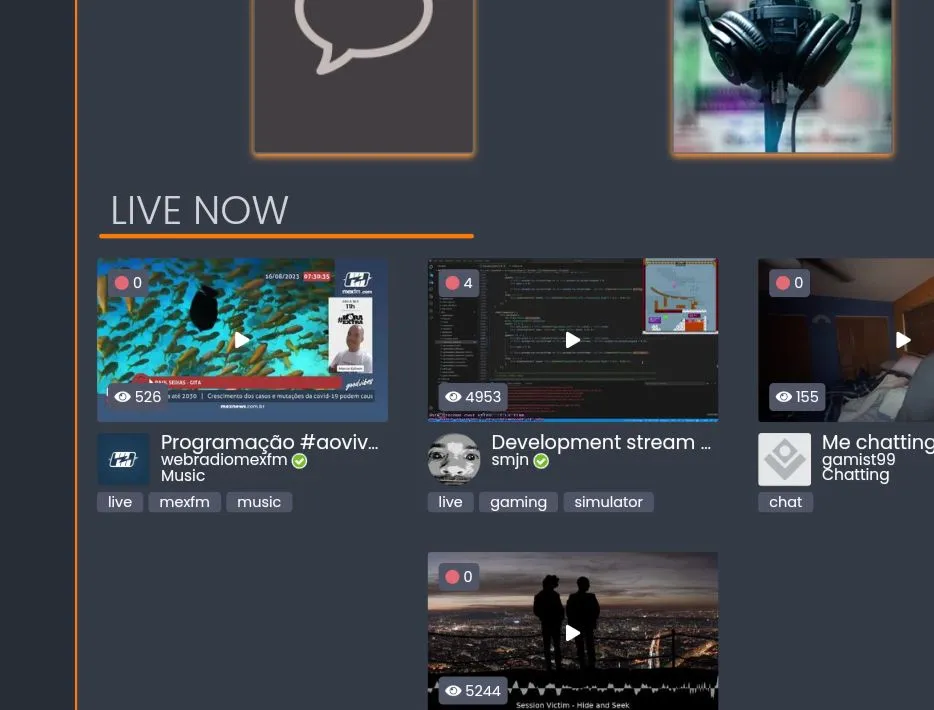Screen dimensions: 934x710
Task: Play the Session Victim stream
Action: coord(572,632)
